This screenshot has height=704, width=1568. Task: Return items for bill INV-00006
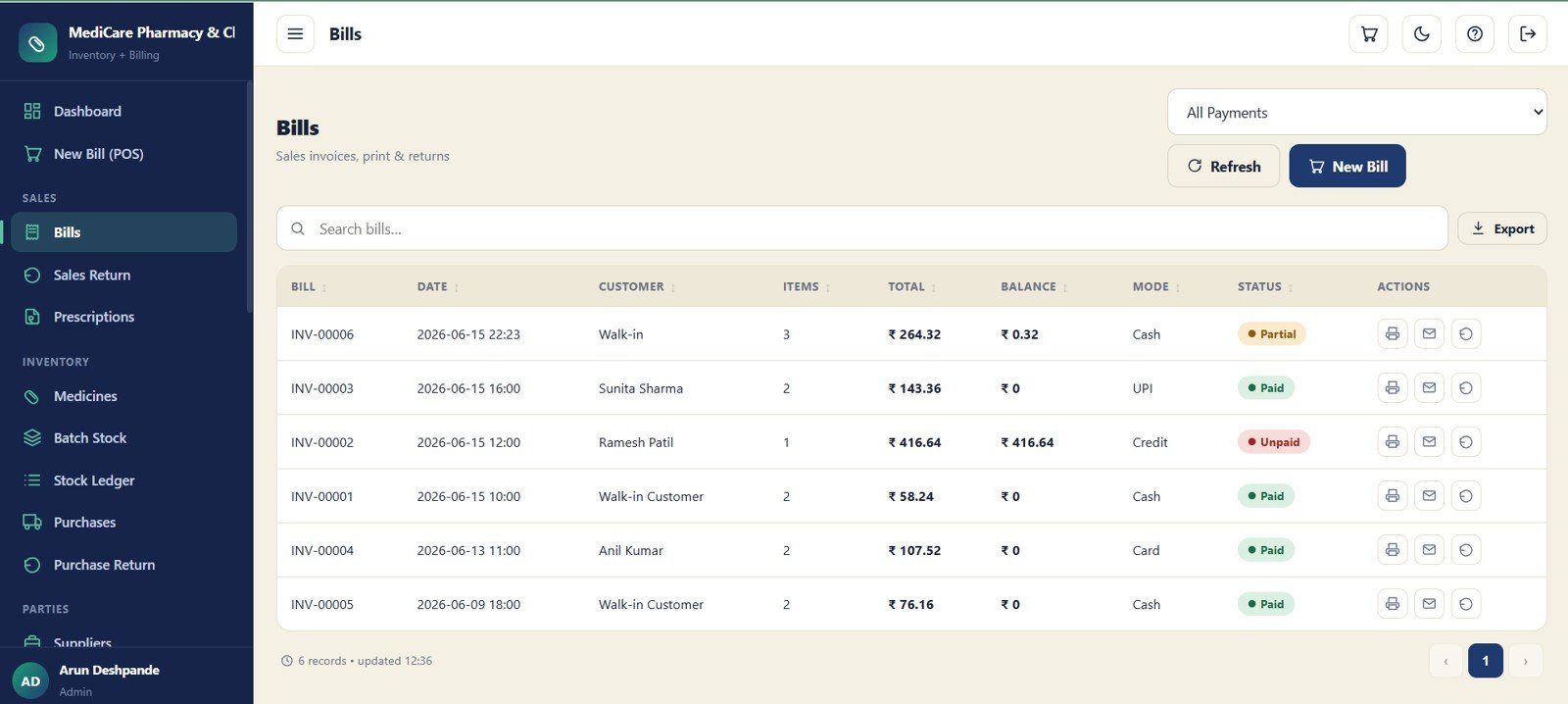coord(1466,334)
